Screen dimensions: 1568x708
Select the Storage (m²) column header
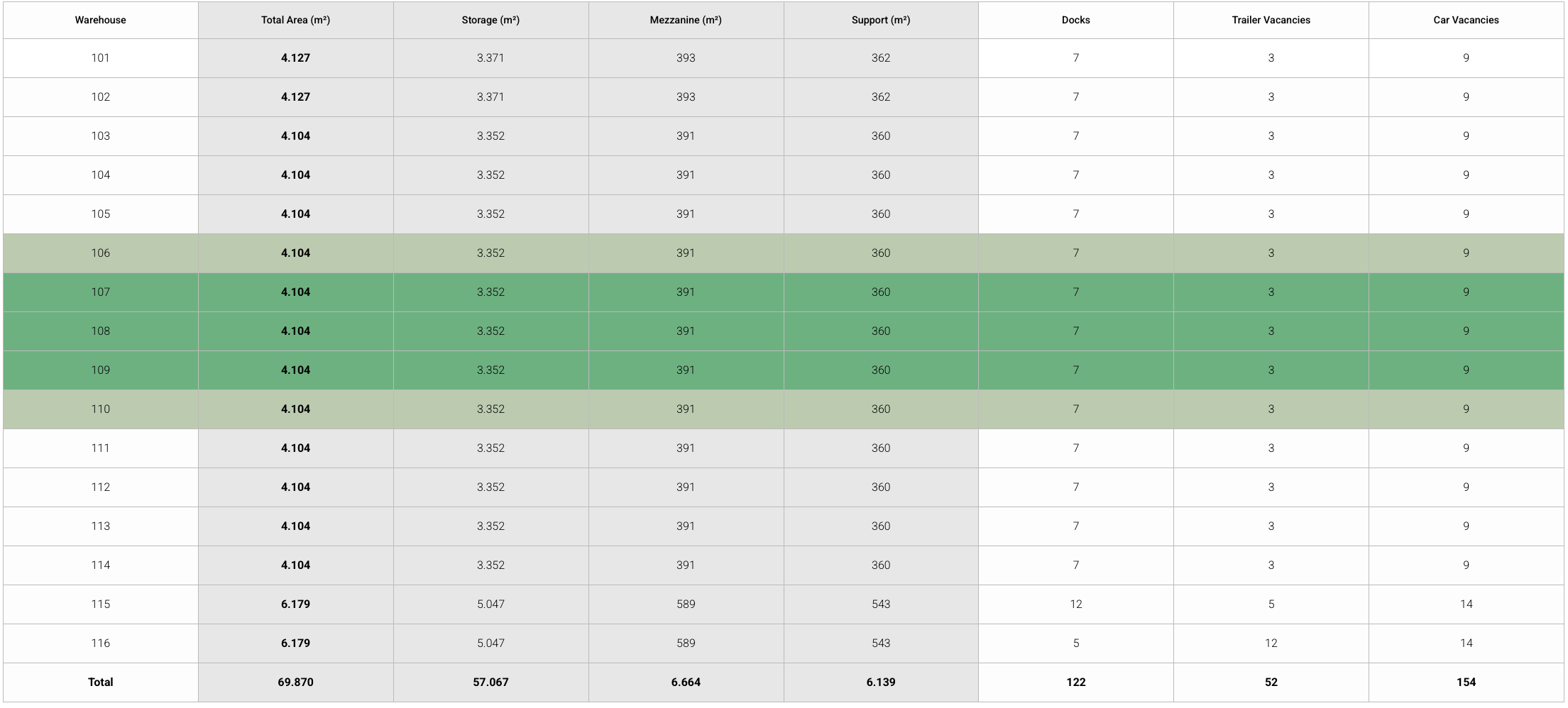(x=490, y=20)
